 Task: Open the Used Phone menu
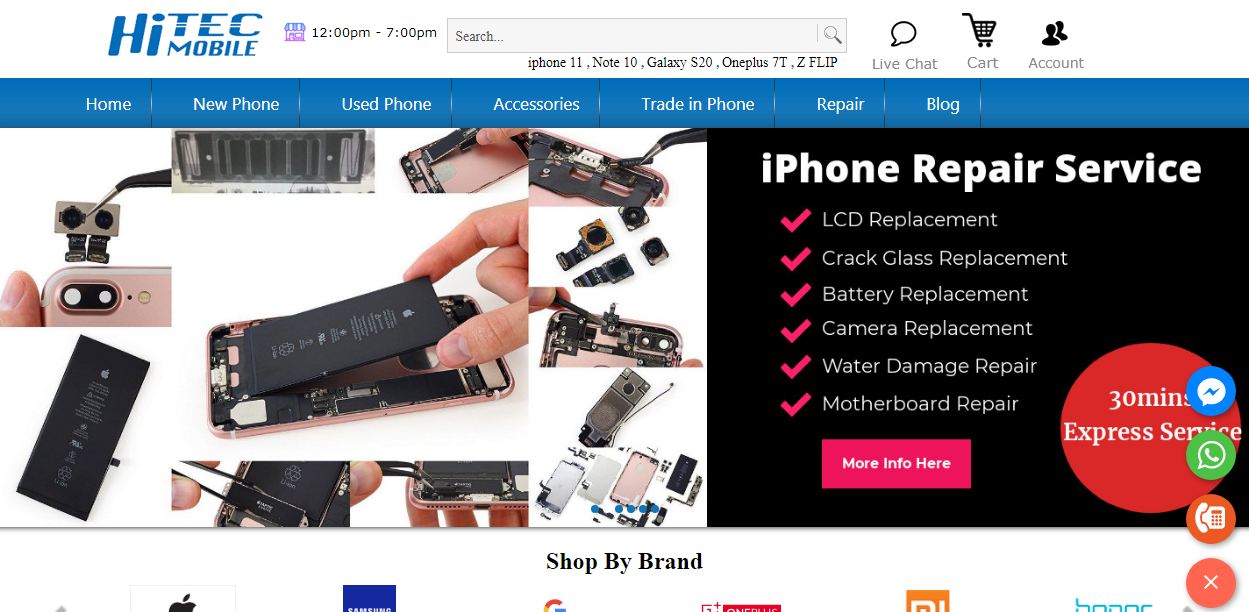click(x=386, y=104)
